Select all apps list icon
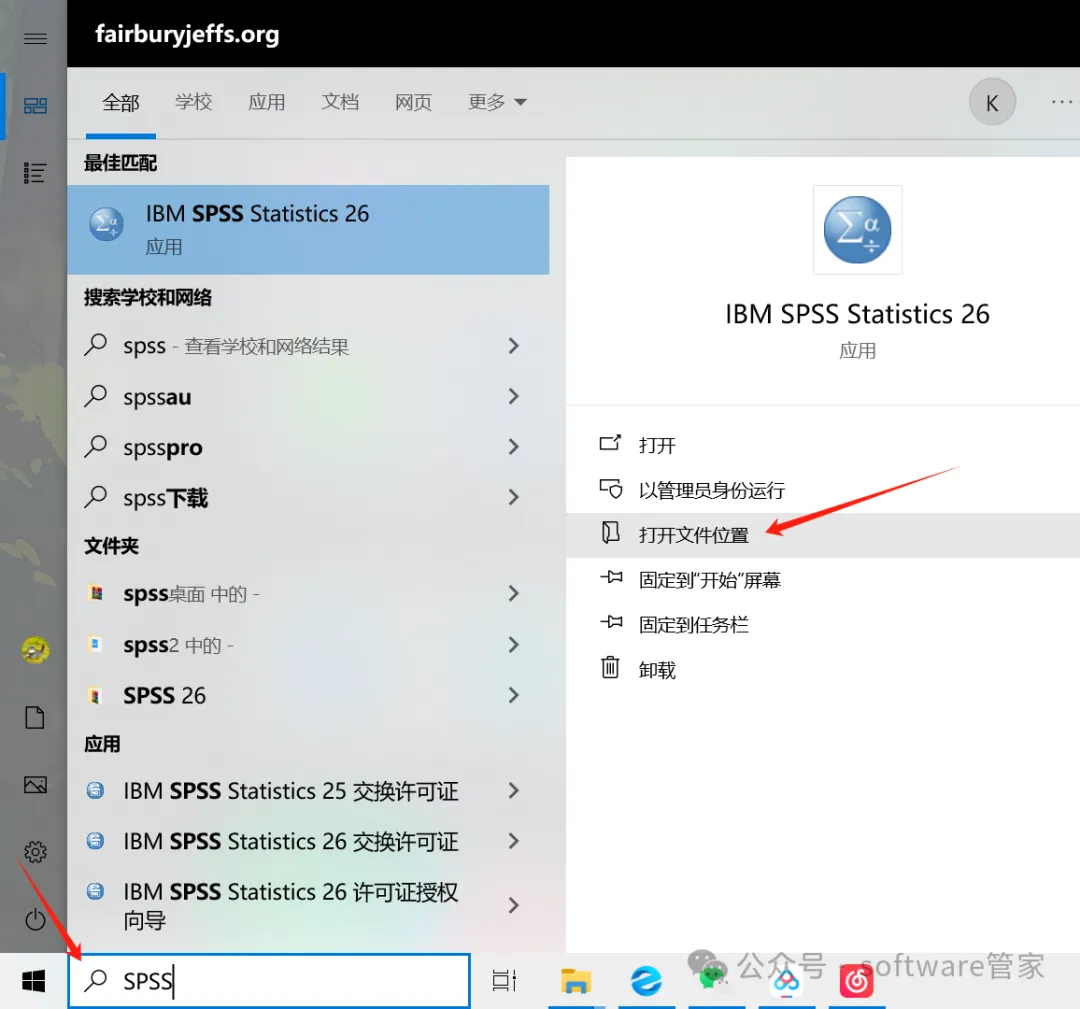Screen dimensions: 1080x1009 coord(34,172)
